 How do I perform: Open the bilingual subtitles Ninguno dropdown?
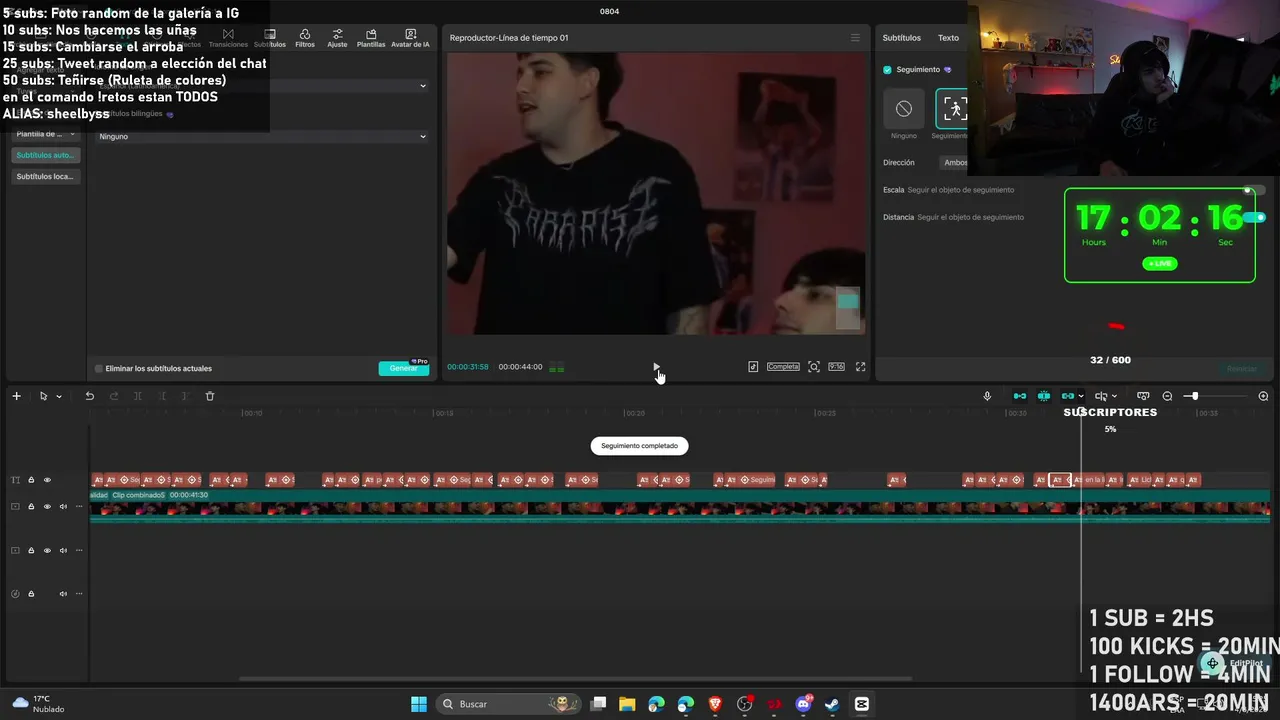[x=262, y=136]
